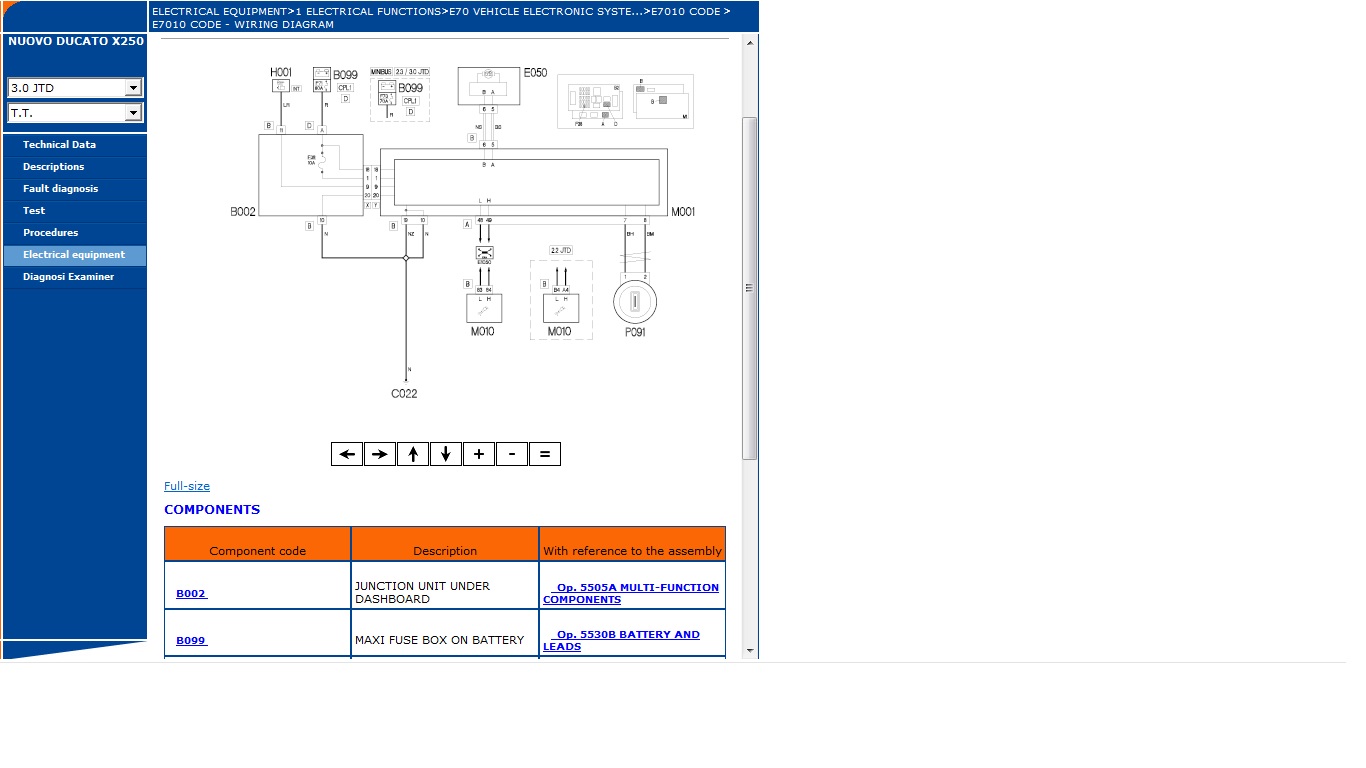
Task: Click the B002 component code link
Action: pyautogui.click(x=191, y=594)
